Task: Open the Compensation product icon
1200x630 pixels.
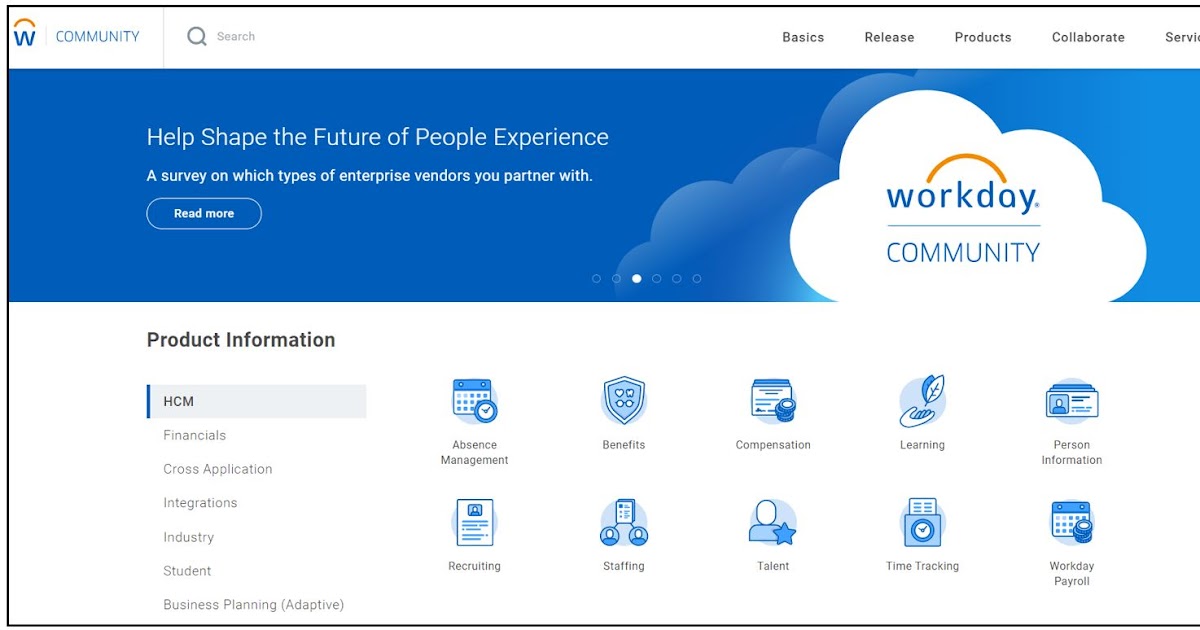Action: 772,400
